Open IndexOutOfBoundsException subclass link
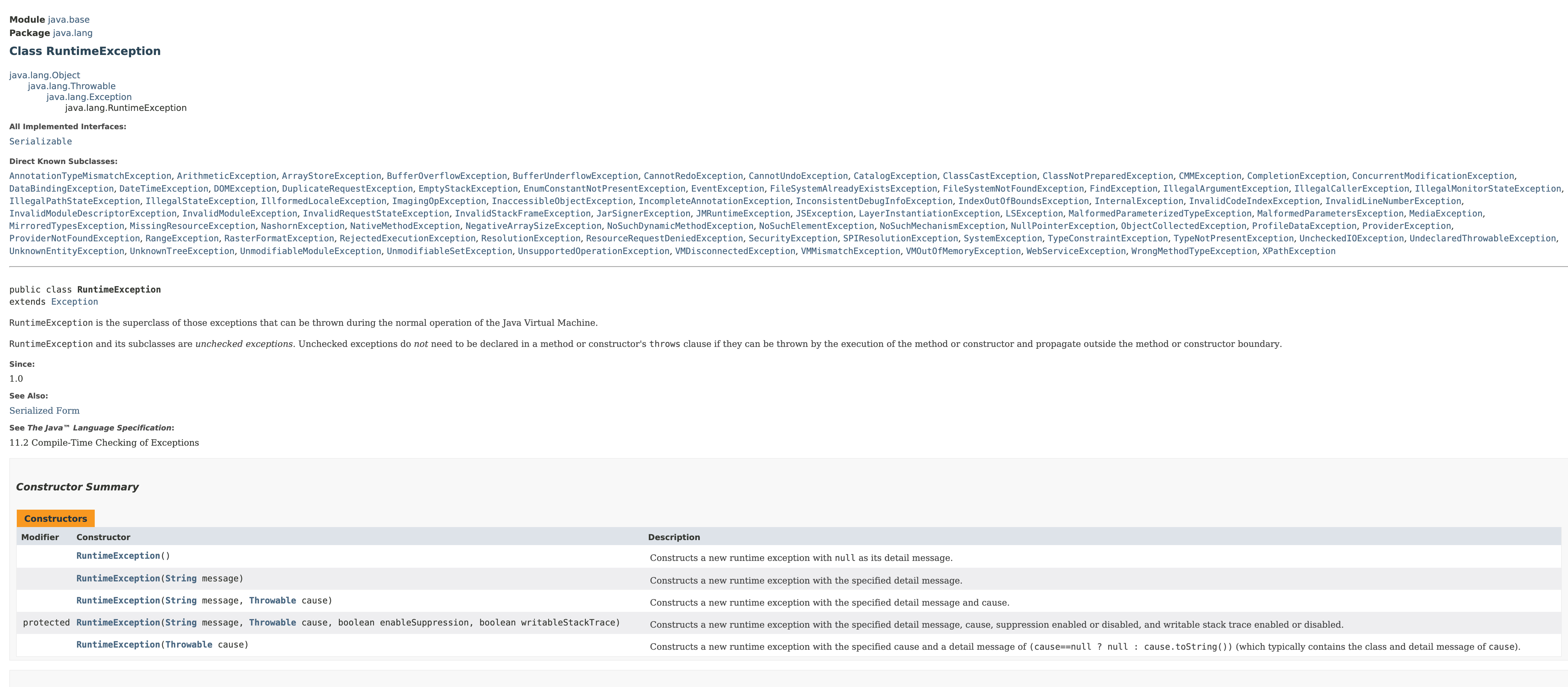 click(1023, 202)
